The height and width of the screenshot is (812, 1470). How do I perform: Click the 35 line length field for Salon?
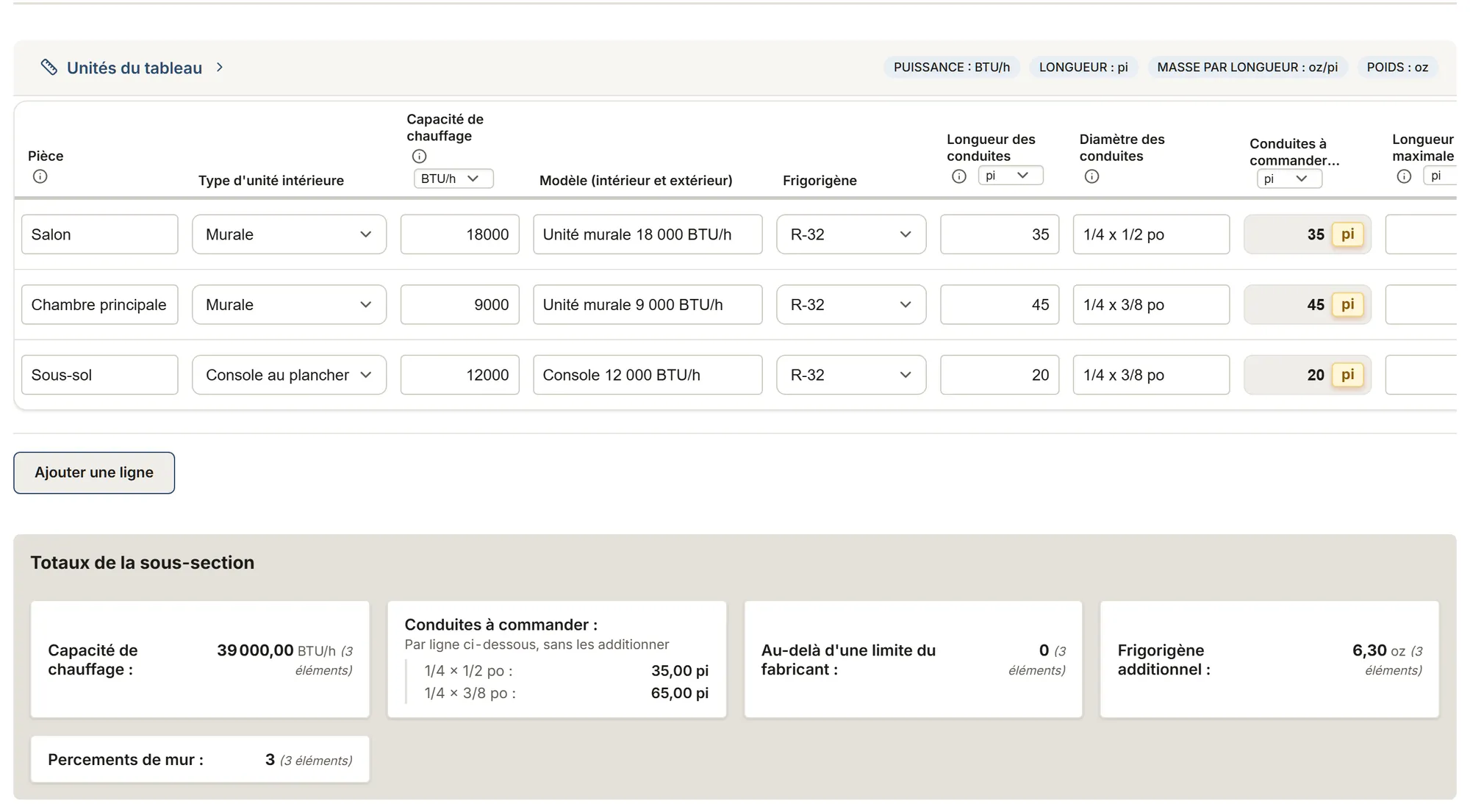(1000, 234)
